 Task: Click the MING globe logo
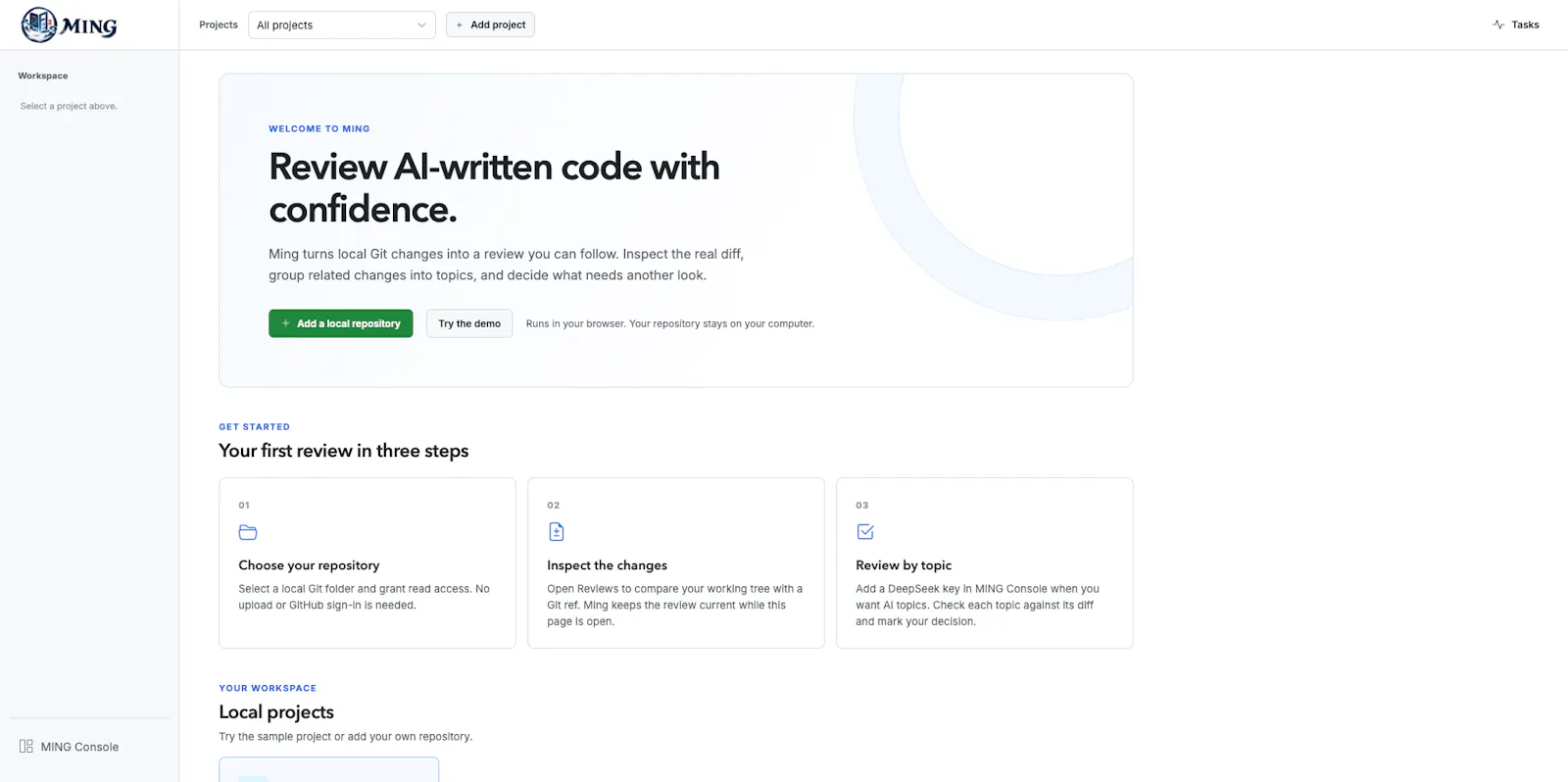pos(39,24)
